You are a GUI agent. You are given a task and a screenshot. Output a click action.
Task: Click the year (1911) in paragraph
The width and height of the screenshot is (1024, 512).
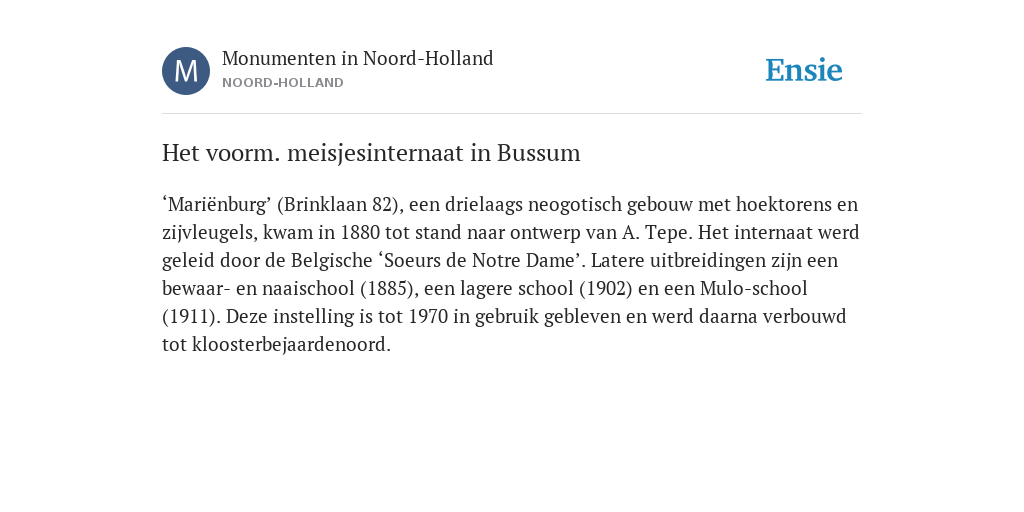click(191, 317)
